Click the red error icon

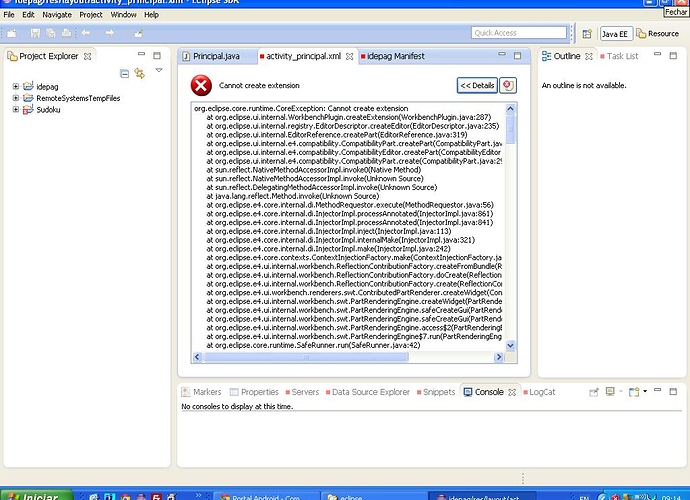click(201, 85)
